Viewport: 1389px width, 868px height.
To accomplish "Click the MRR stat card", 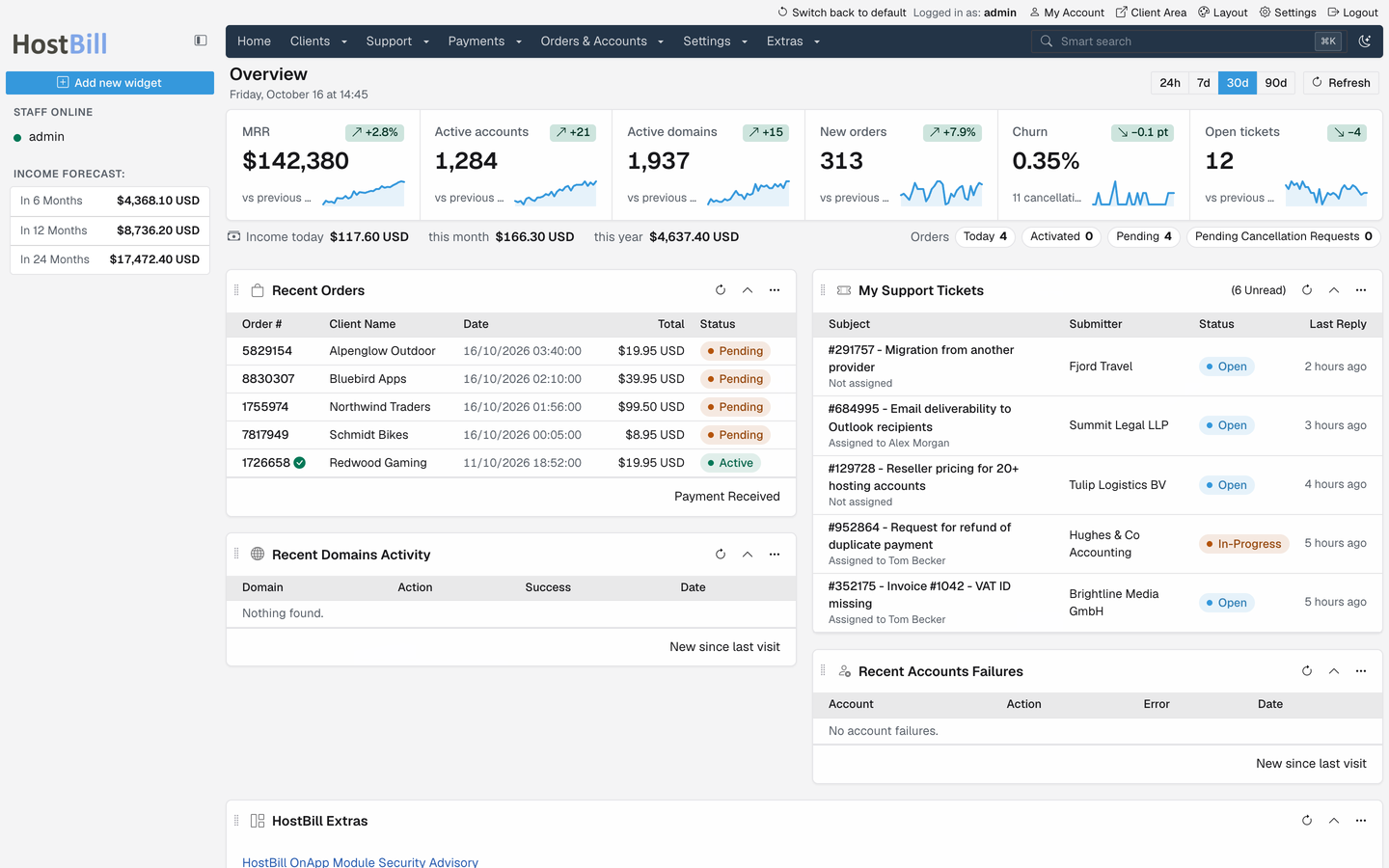I will [x=323, y=165].
